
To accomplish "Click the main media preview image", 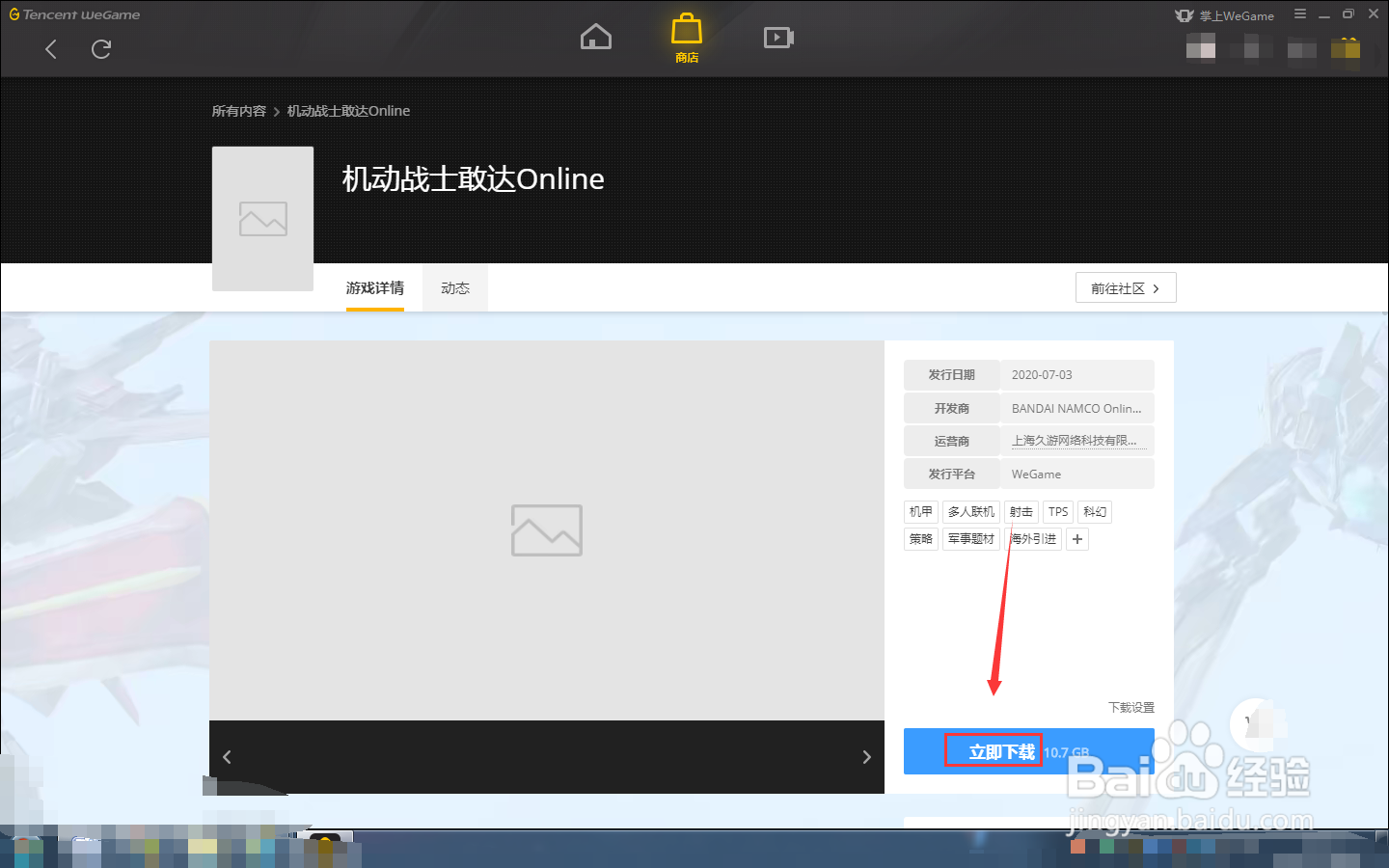I will pos(547,530).
